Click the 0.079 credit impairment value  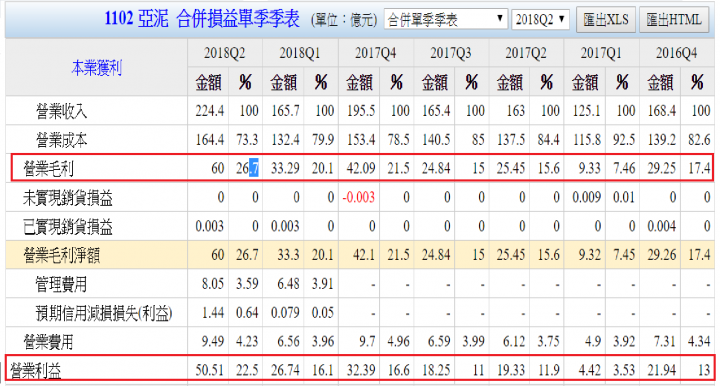pyautogui.click(x=285, y=313)
